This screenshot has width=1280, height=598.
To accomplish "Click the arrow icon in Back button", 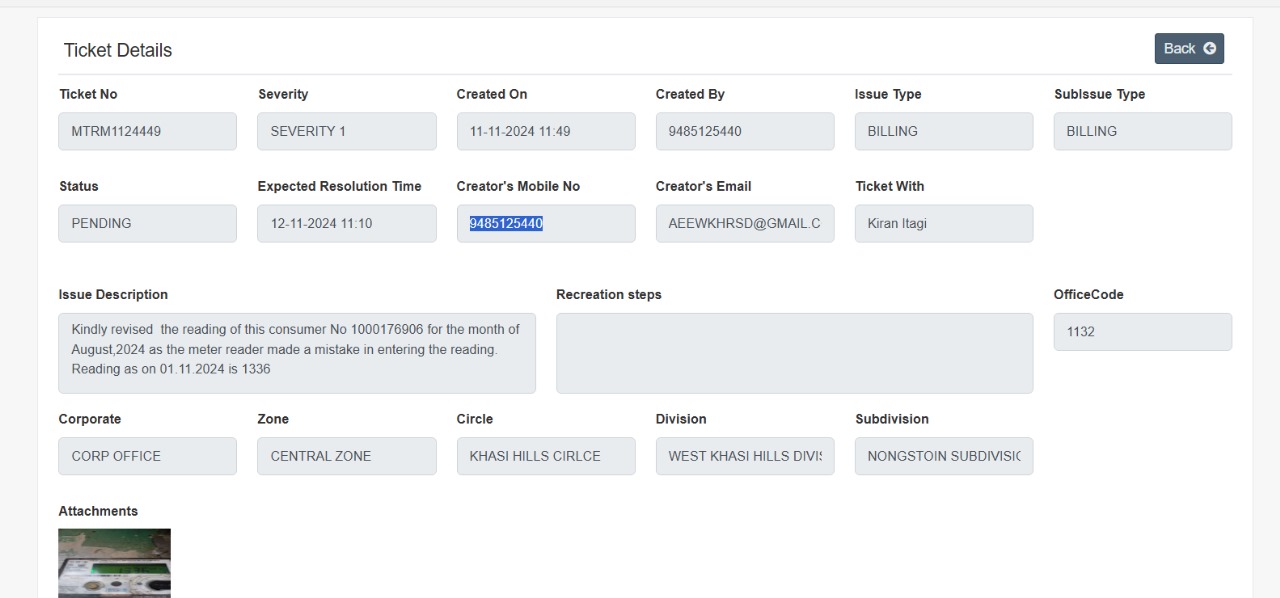I will 1209,48.
